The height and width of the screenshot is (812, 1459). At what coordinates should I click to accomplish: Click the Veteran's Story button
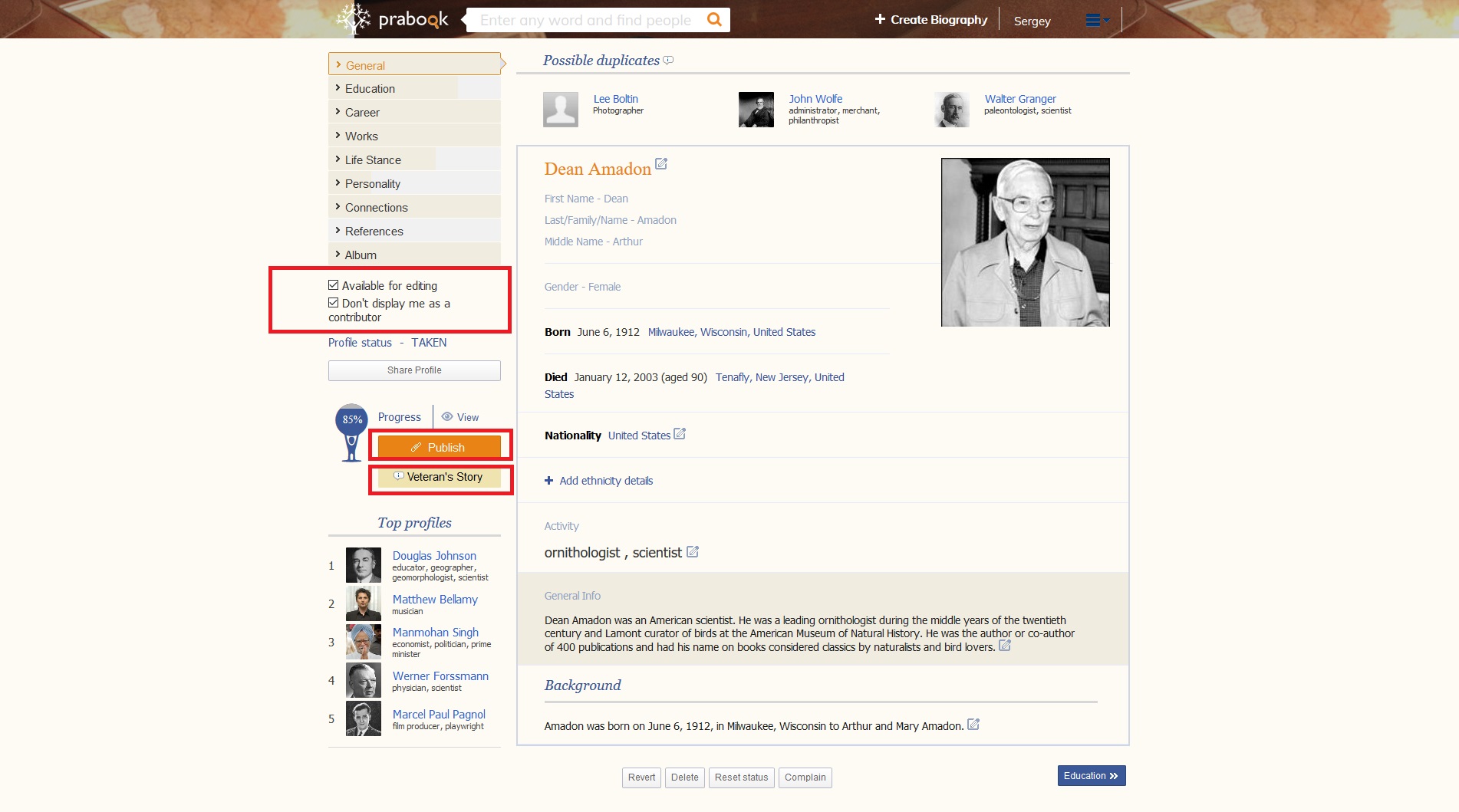[439, 477]
